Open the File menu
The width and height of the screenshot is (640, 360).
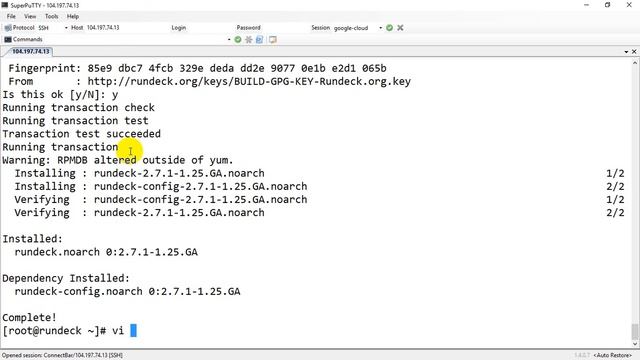pos(11,16)
